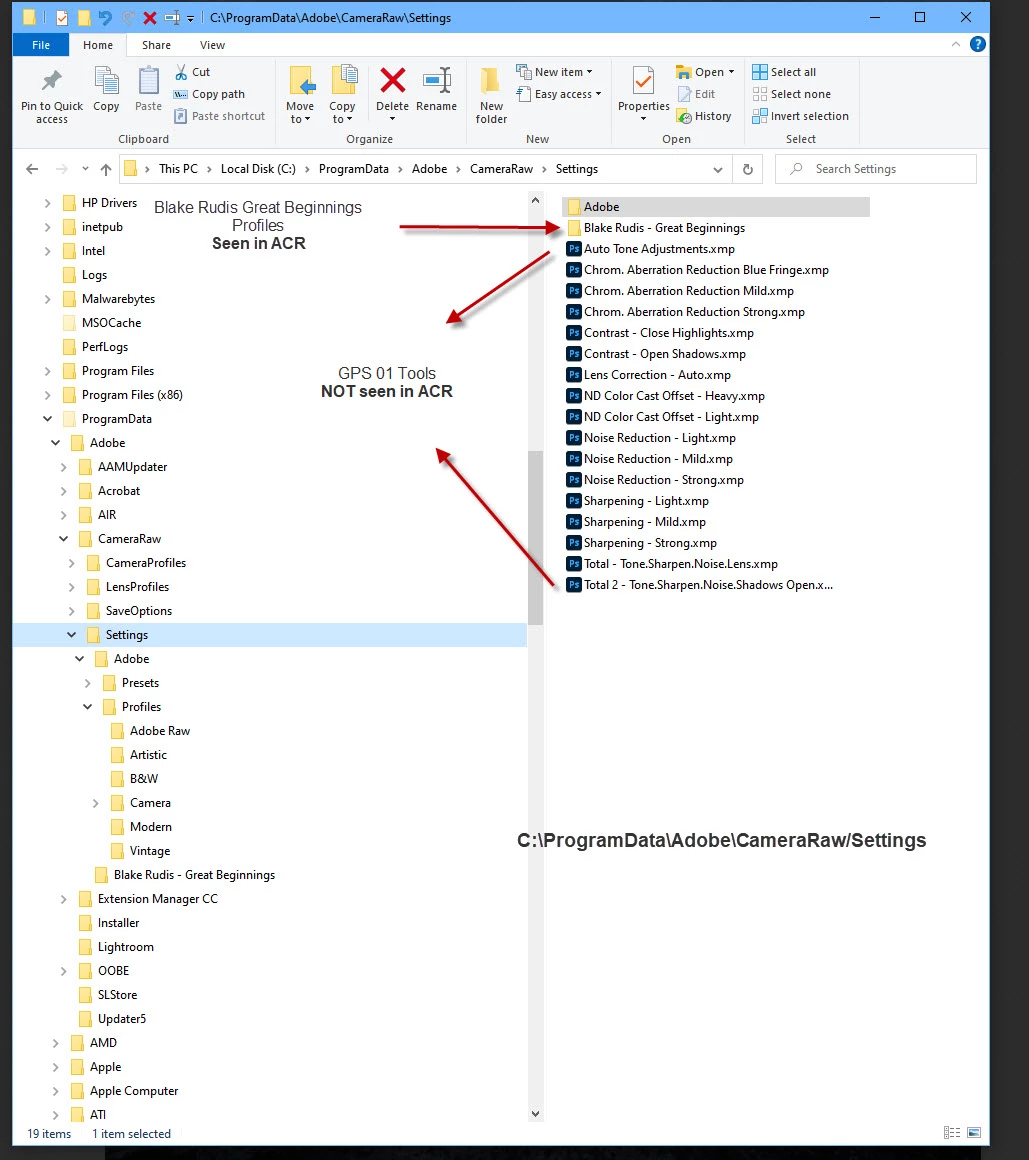Open the Move to menu
Image resolution: width=1029 pixels, height=1160 pixels.
click(300, 95)
